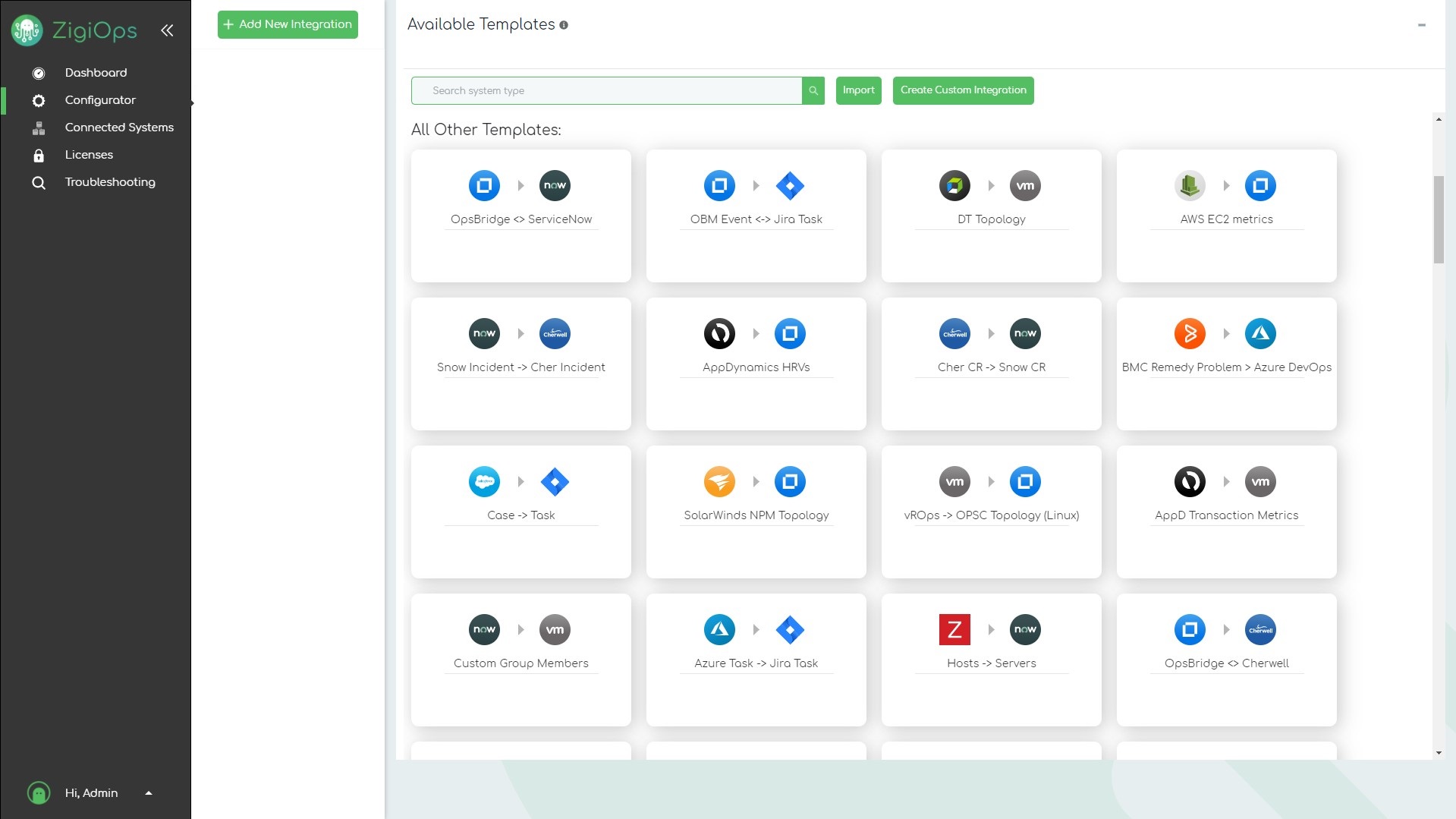The image size is (1456, 819).
Task: Select the Jira icon on OBM Event template
Action: click(x=790, y=185)
